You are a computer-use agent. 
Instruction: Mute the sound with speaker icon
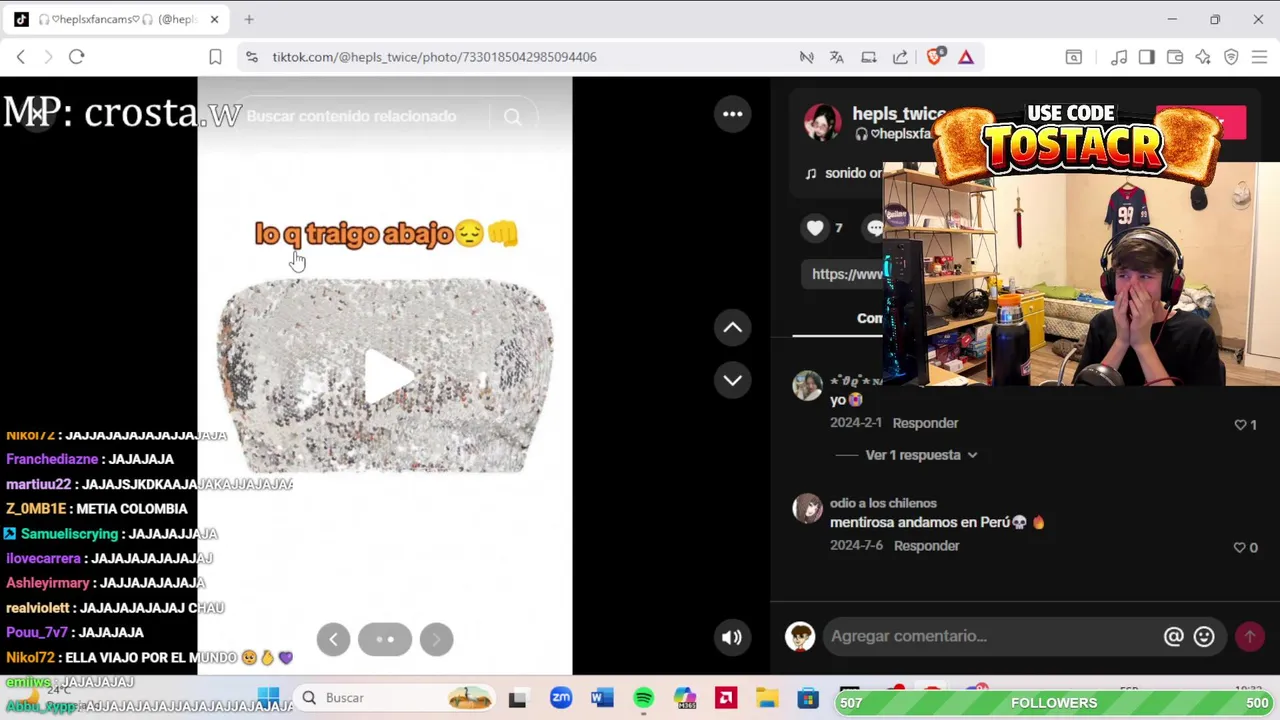point(732,637)
